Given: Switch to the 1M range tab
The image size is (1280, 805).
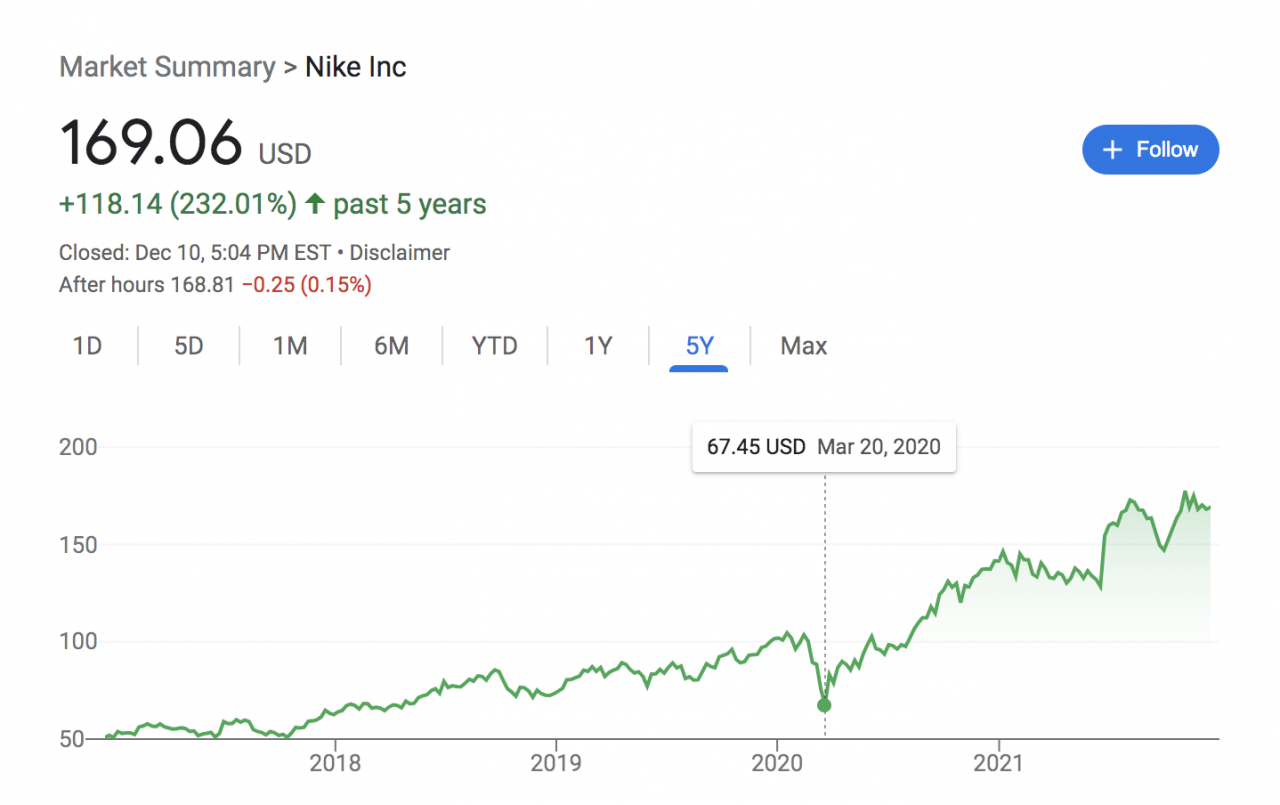Looking at the screenshot, I should coord(290,346).
